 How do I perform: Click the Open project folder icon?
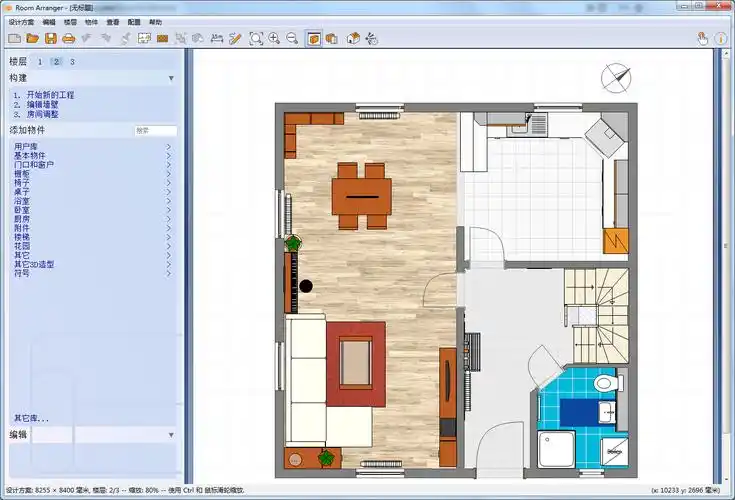tap(32, 39)
